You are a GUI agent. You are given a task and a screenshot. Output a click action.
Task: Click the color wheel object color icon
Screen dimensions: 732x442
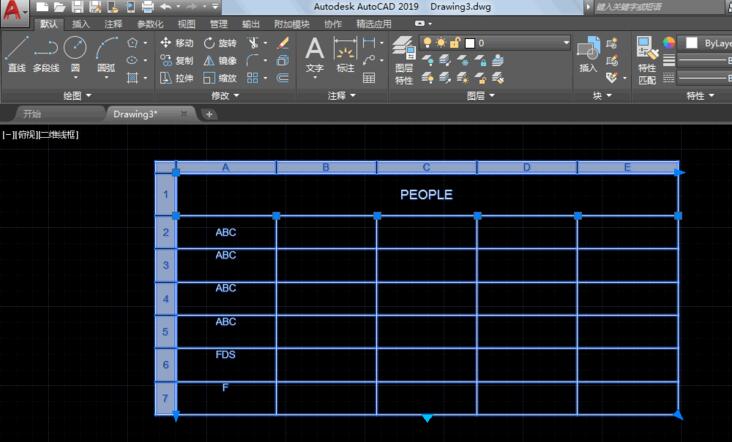[669, 43]
